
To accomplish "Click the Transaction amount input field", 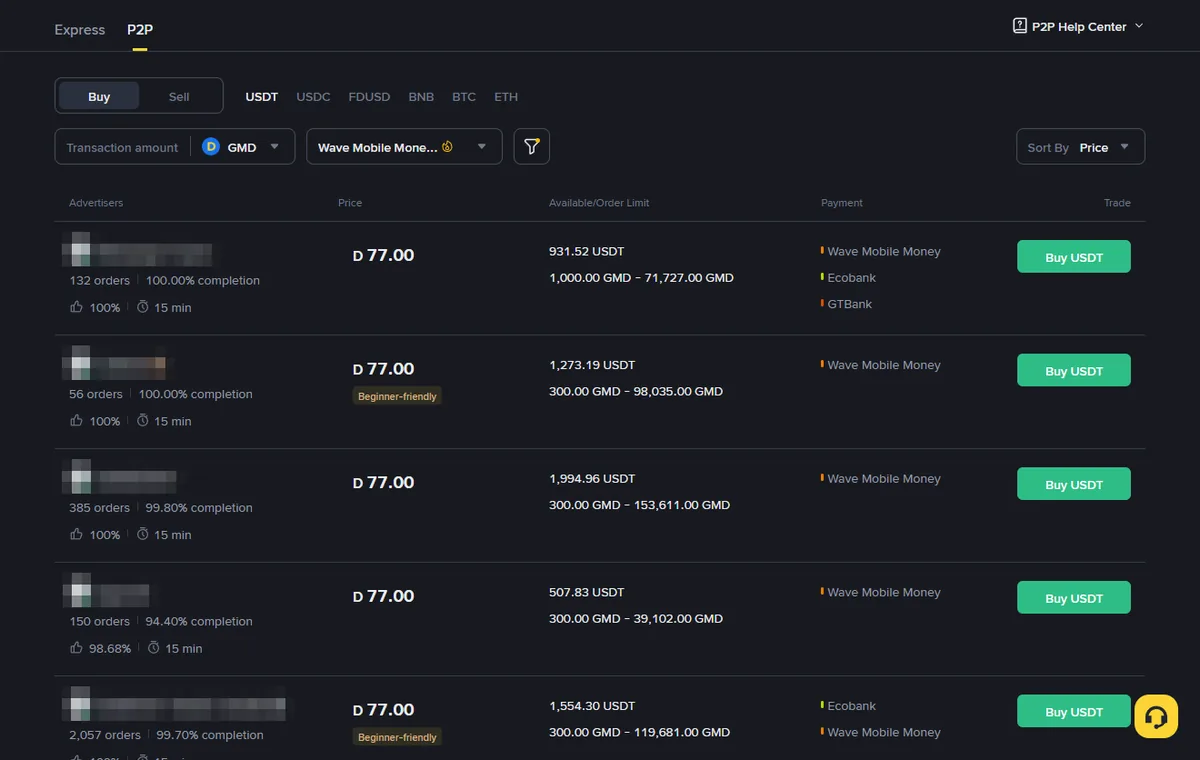I will tap(122, 147).
